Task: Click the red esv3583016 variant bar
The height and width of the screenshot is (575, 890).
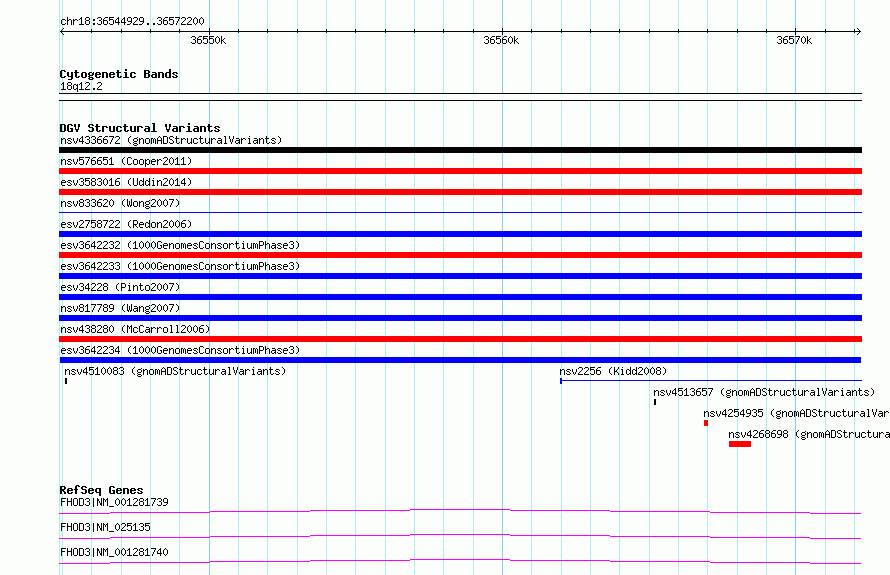Action: click(x=460, y=192)
